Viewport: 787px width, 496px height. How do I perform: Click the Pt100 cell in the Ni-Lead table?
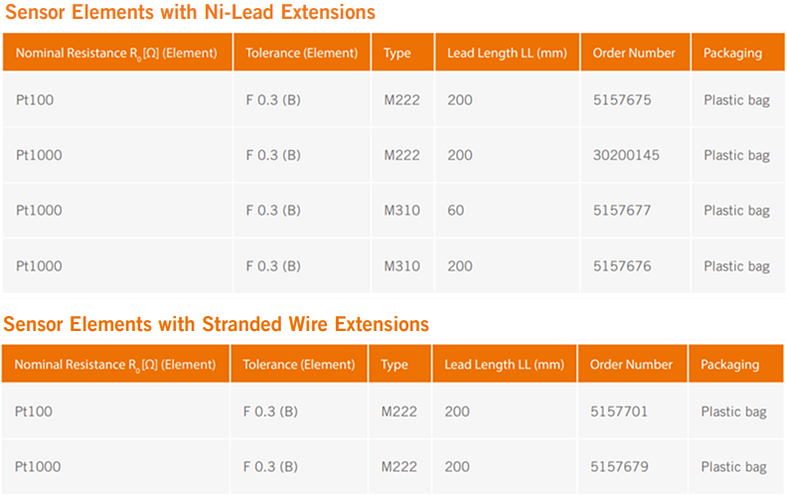[34, 100]
